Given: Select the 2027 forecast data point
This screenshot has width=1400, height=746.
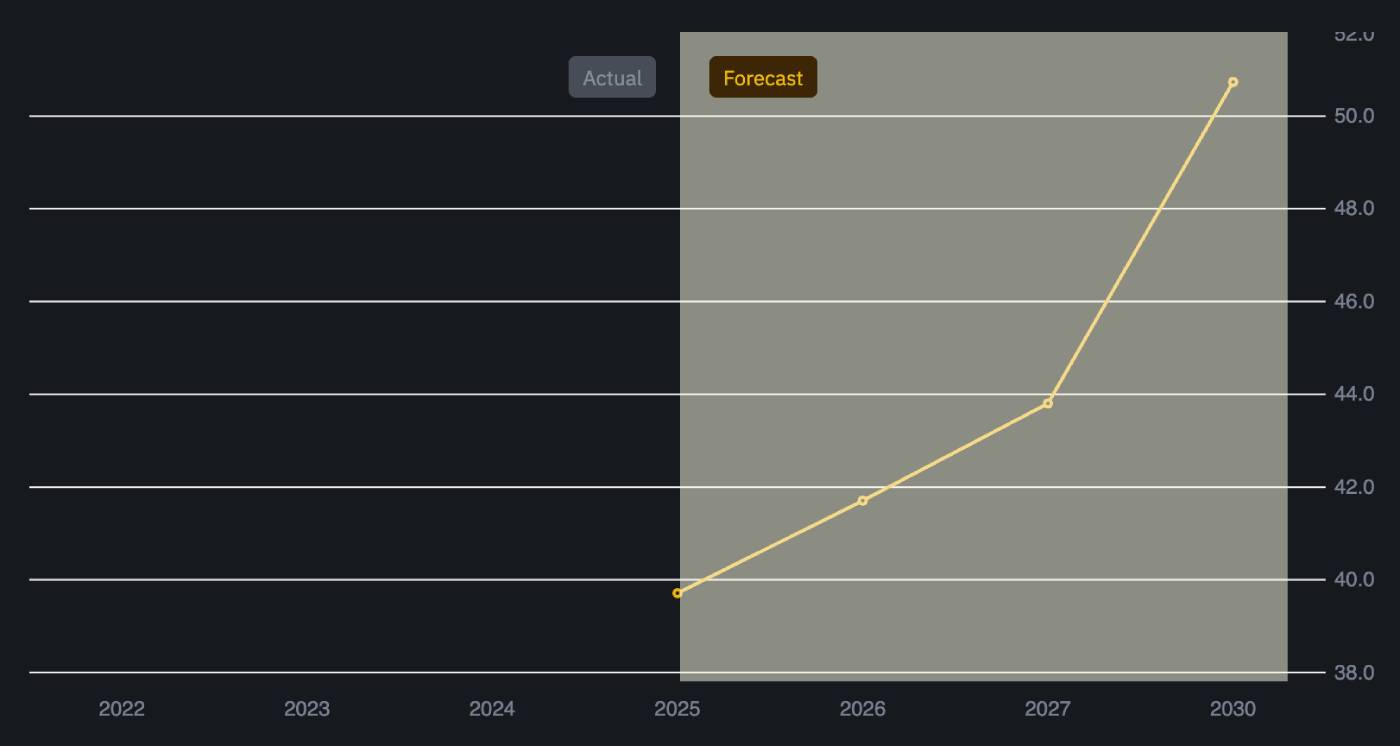Looking at the screenshot, I should click(x=1048, y=403).
